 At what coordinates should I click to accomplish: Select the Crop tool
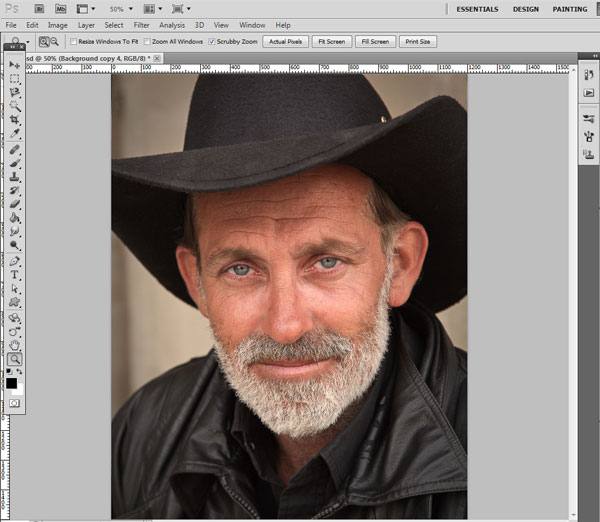[15, 119]
